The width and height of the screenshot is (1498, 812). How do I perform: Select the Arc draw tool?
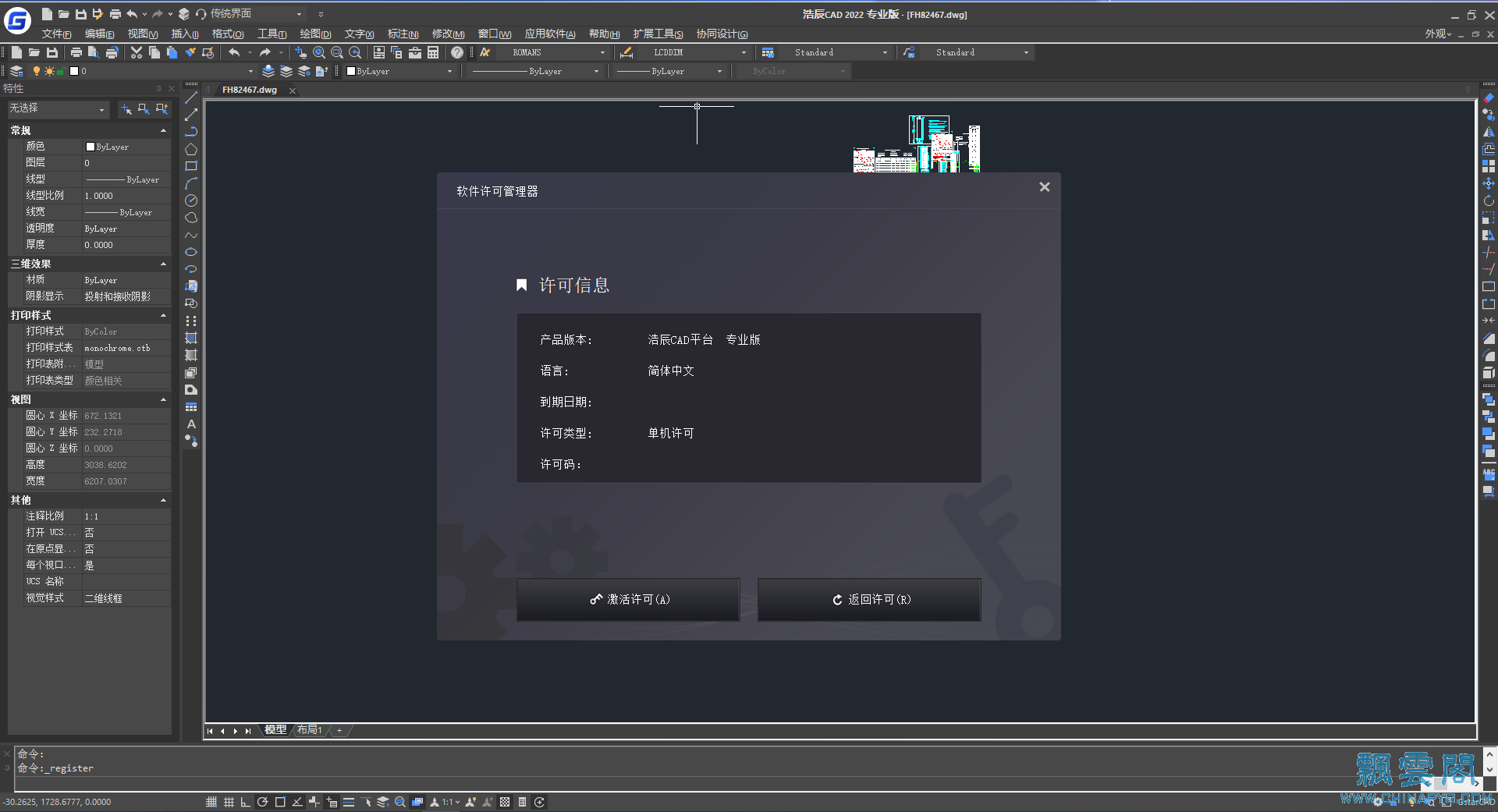point(191,183)
